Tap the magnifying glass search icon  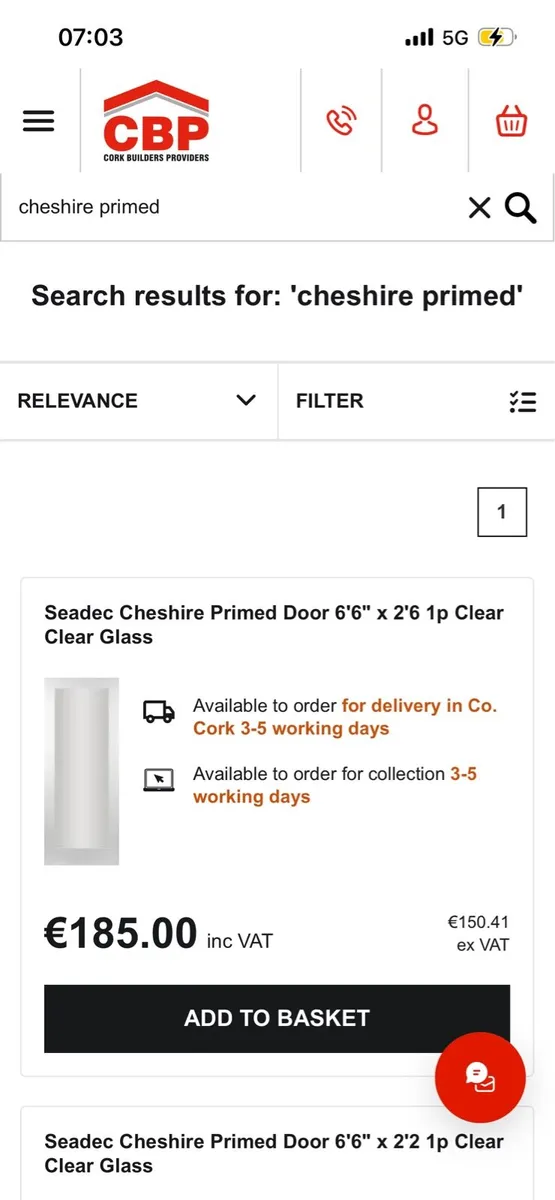click(521, 208)
